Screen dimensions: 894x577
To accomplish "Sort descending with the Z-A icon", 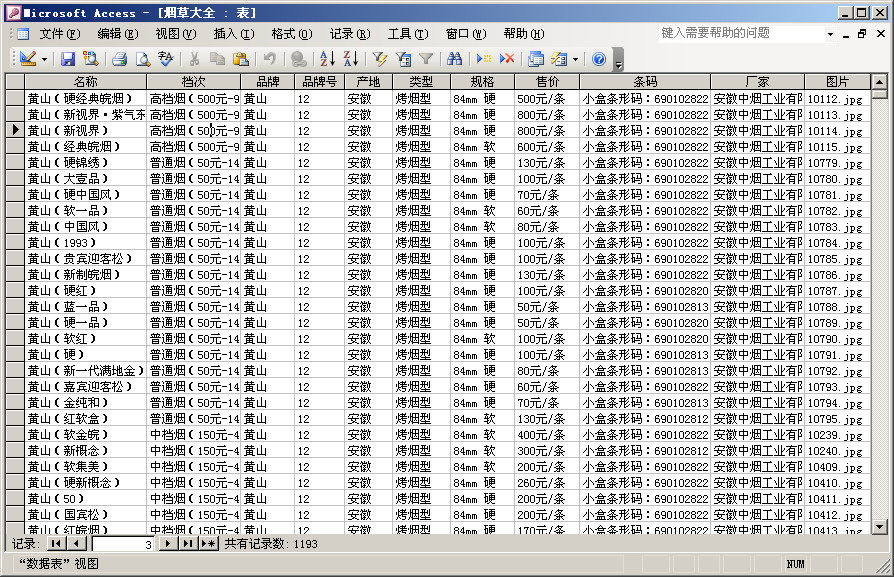I will [351, 58].
